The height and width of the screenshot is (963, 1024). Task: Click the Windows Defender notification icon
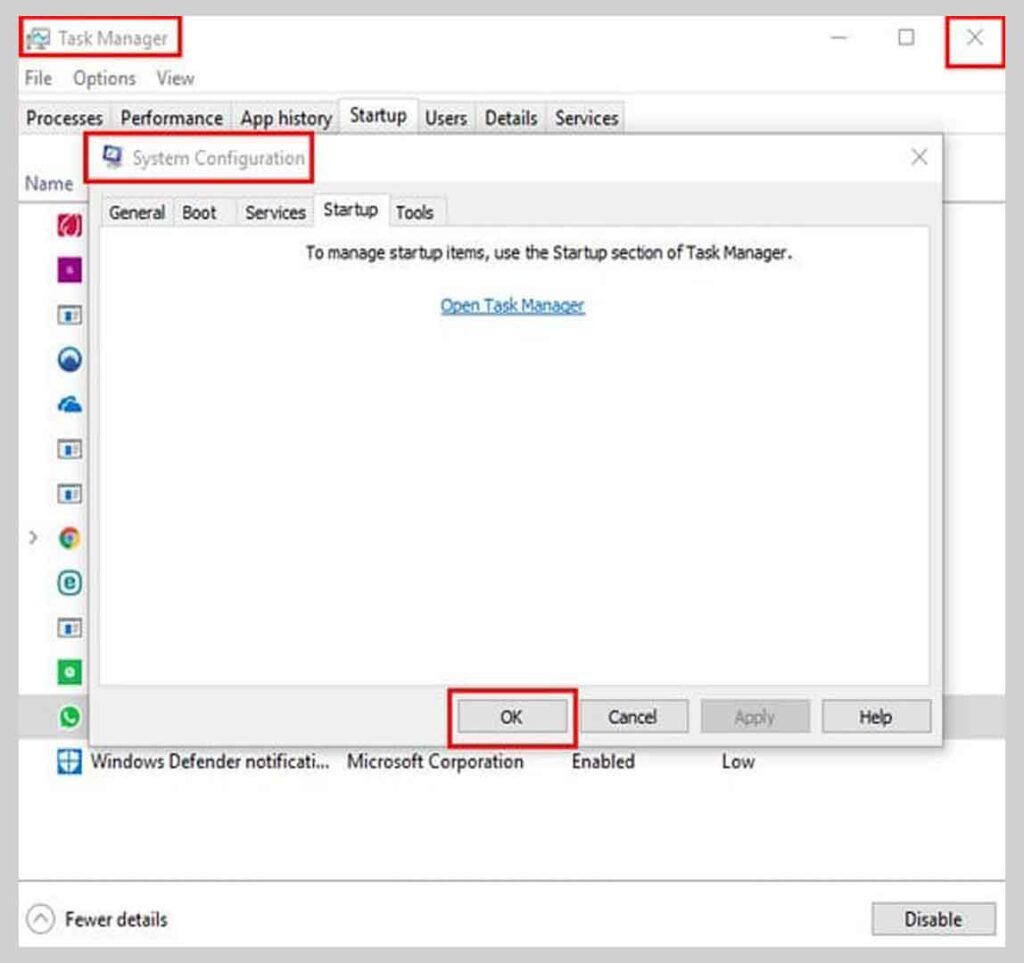(x=68, y=762)
